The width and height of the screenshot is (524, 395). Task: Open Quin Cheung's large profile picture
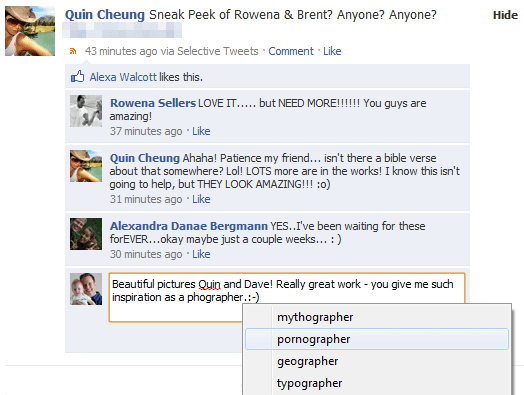coord(30,31)
